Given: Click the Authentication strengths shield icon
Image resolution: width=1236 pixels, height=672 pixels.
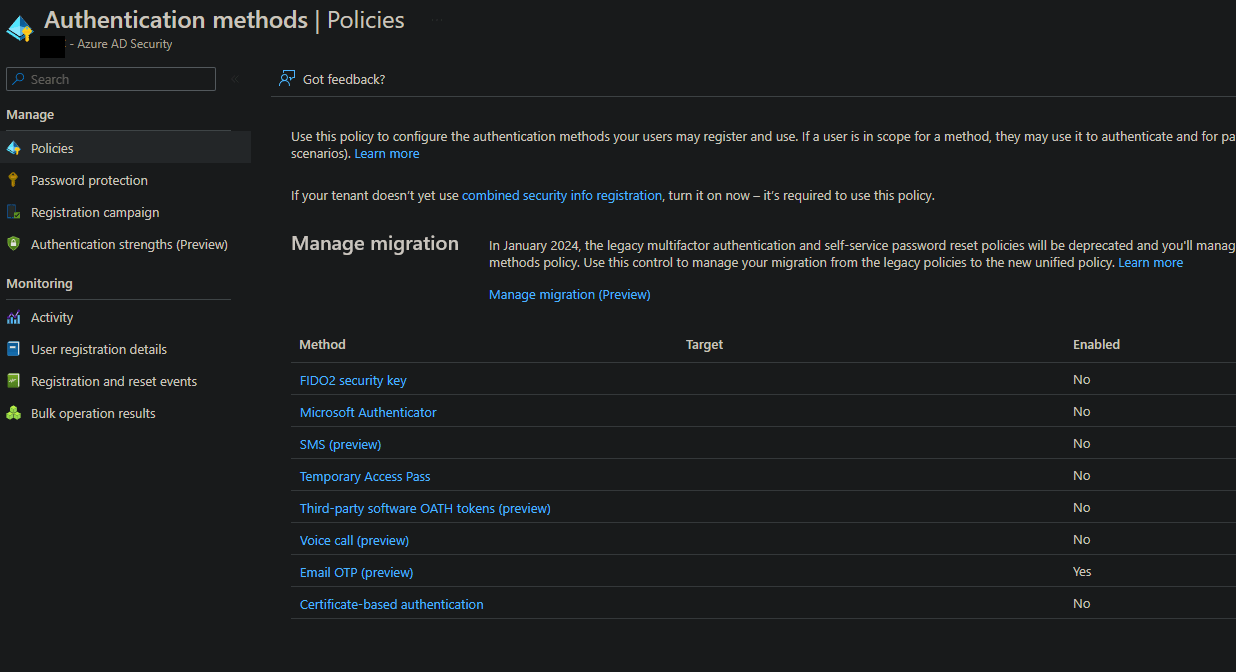Looking at the screenshot, I should click(x=13, y=244).
